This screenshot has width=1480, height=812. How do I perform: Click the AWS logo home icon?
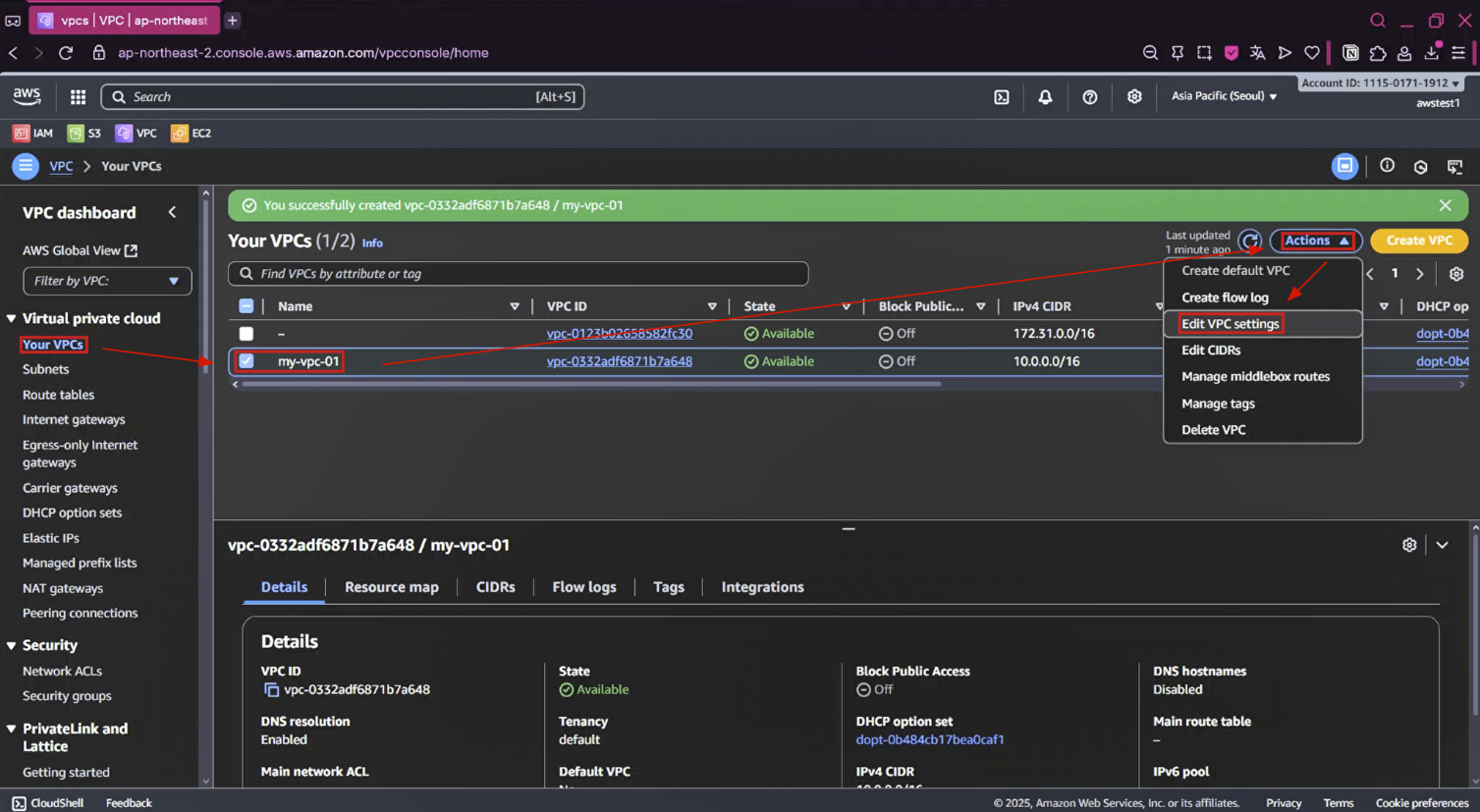tap(27, 96)
